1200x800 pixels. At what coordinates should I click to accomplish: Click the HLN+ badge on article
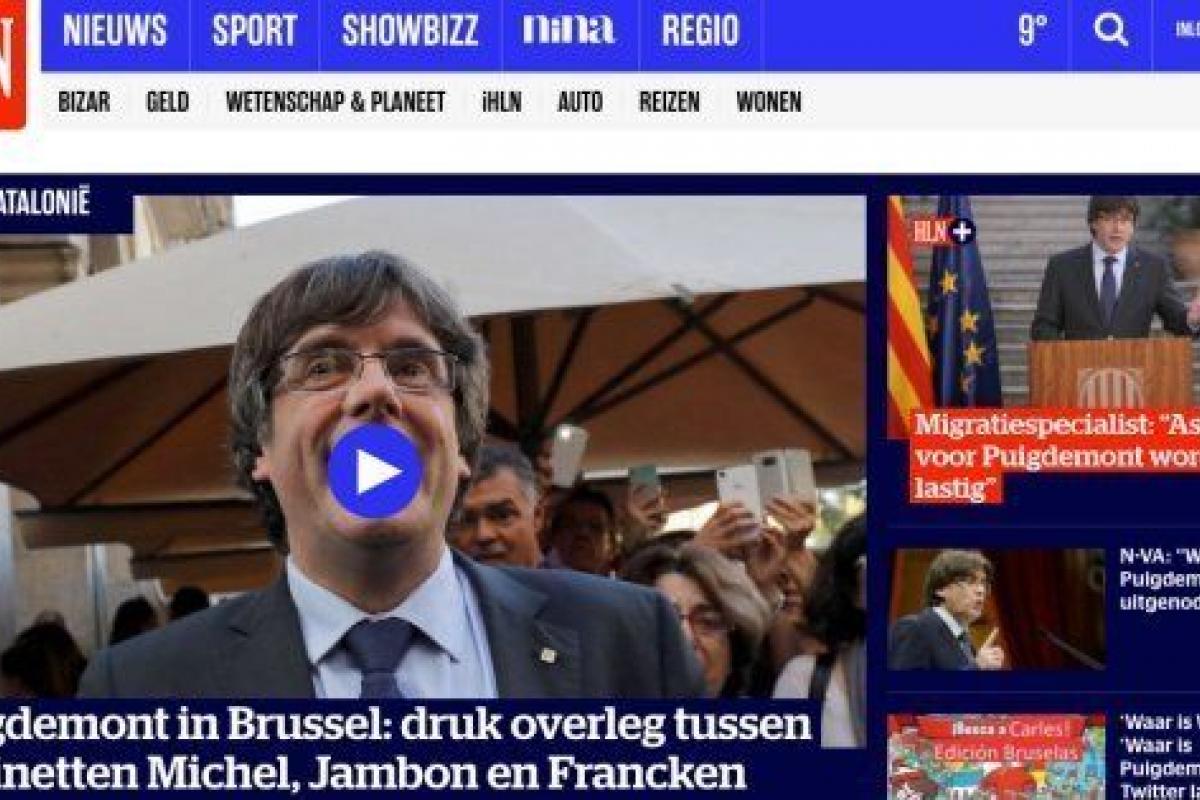click(942, 232)
